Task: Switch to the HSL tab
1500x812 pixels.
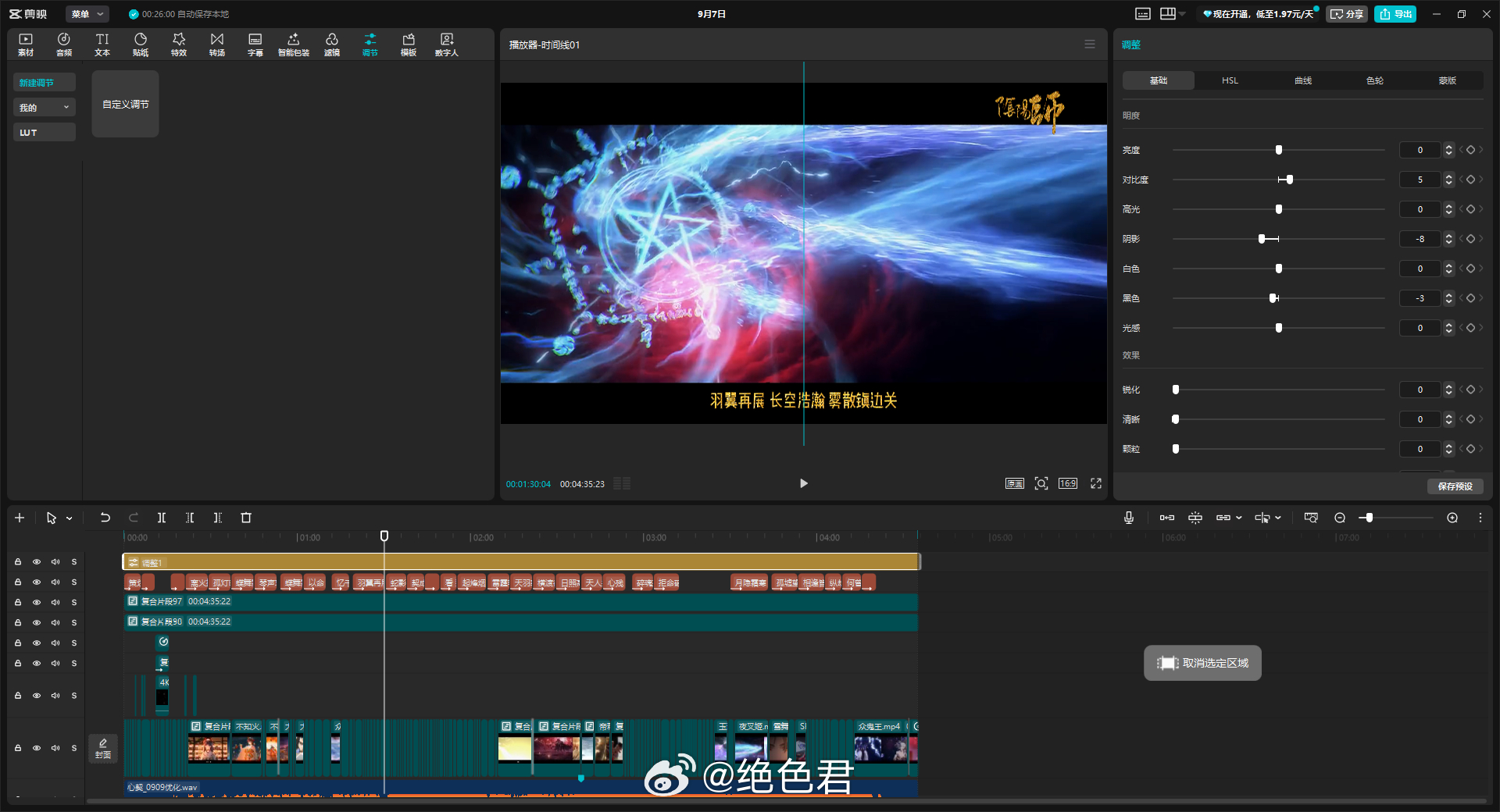Action: pos(1230,80)
